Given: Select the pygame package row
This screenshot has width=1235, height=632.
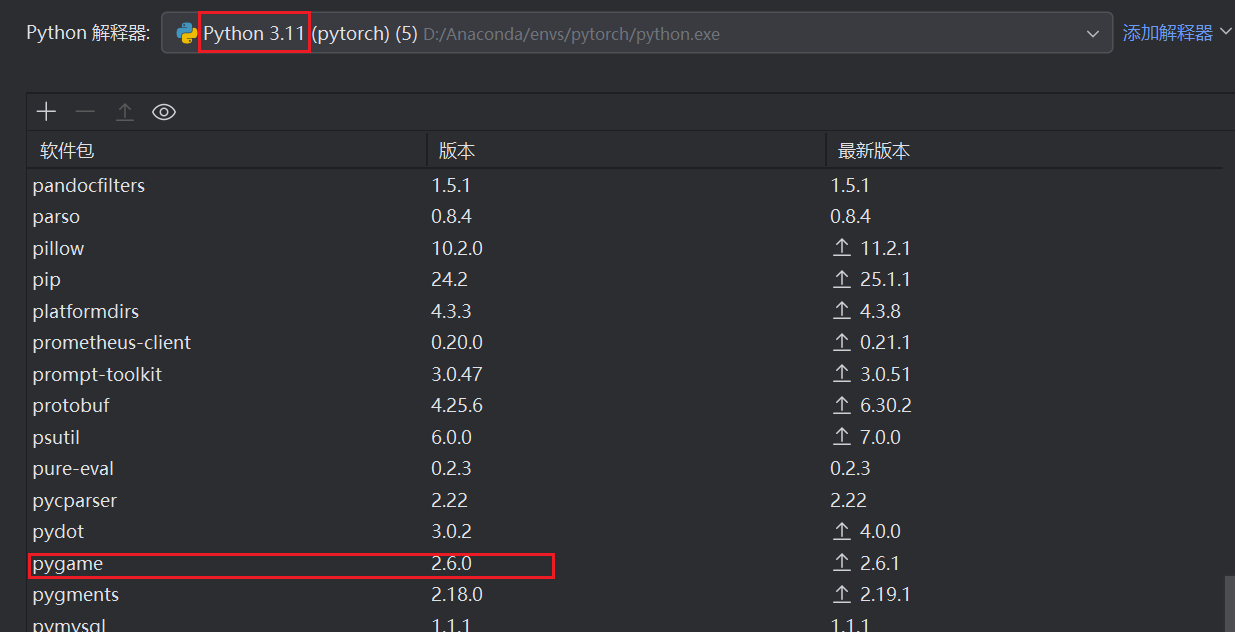Looking at the screenshot, I should coord(625,563).
